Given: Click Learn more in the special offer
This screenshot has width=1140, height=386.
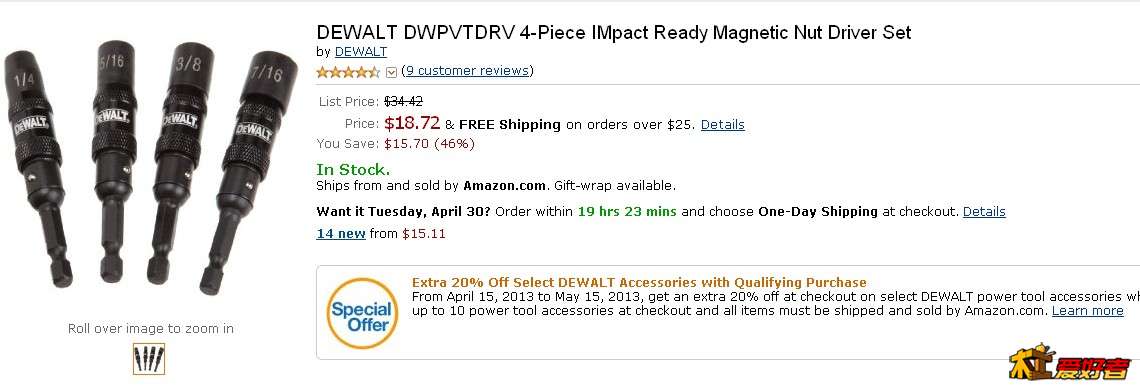Looking at the screenshot, I should tap(1088, 310).
